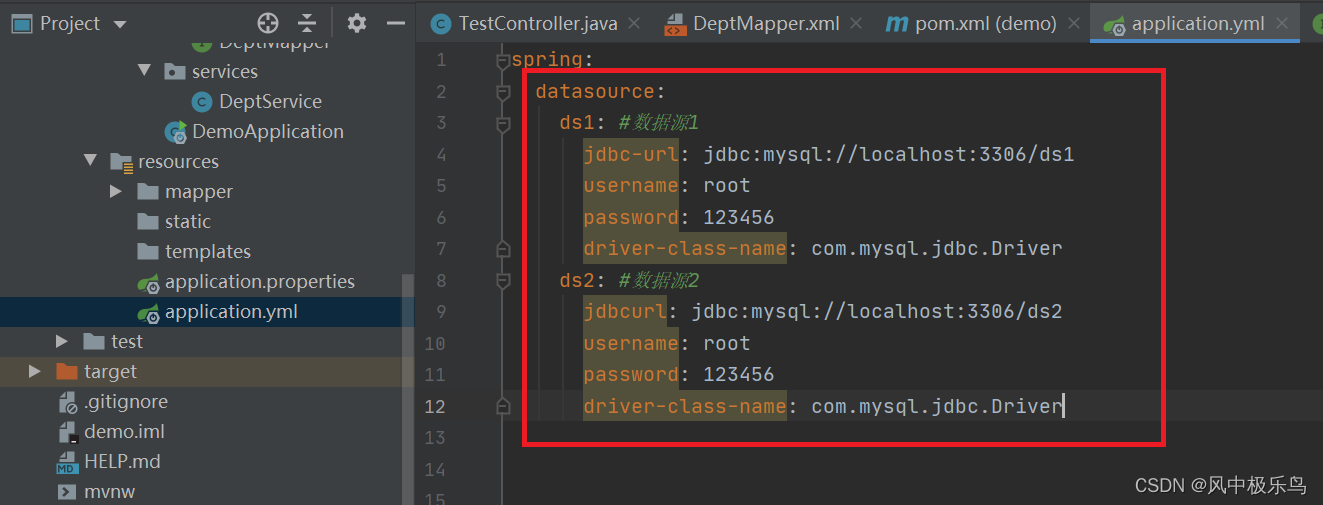Screen dimensions: 1323x505
Task: Click application.yml file icon in tree
Action: click(148, 312)
